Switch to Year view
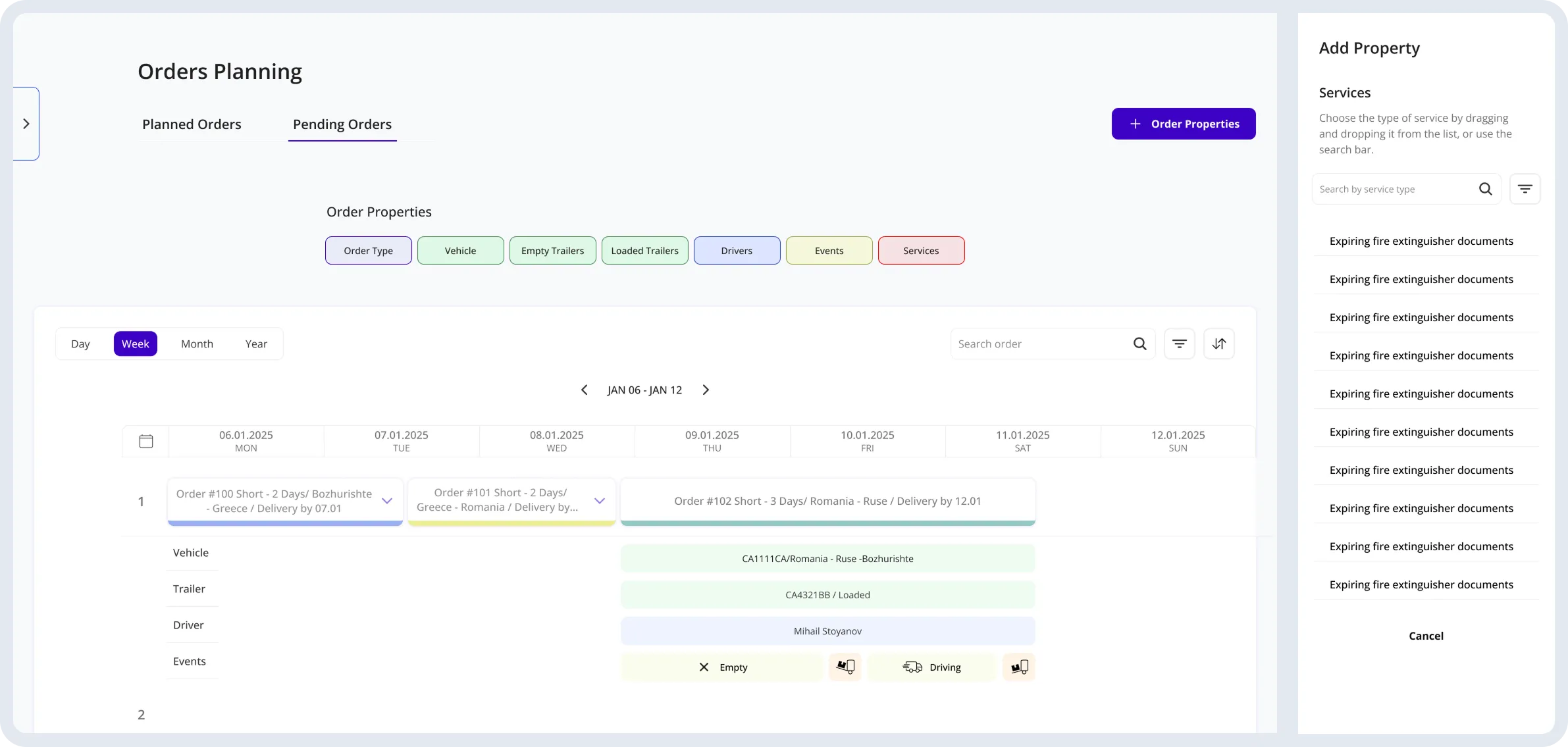1568x747 pixels. click(256, 344)
